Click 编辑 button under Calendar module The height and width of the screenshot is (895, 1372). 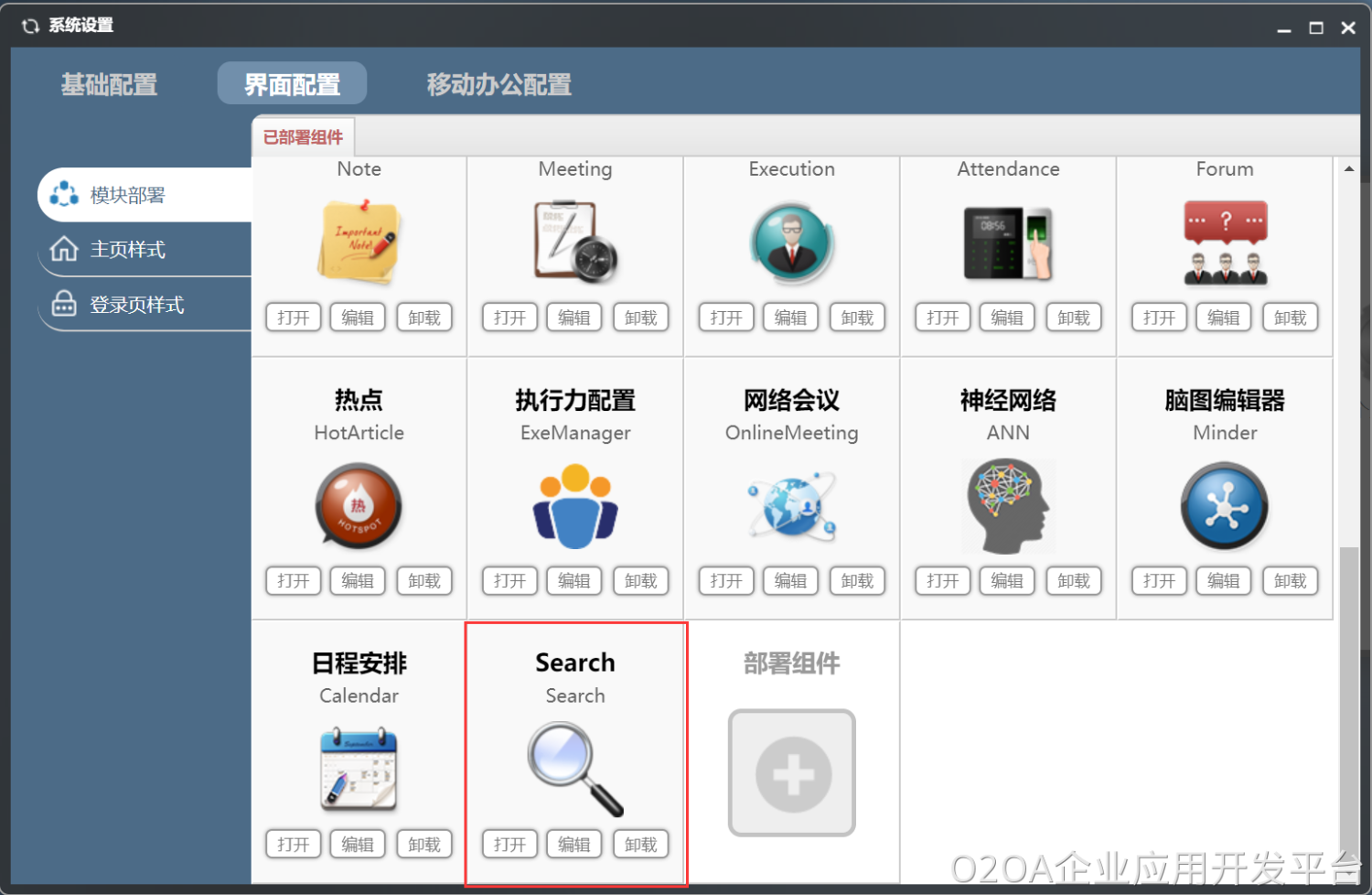point(358,844)
